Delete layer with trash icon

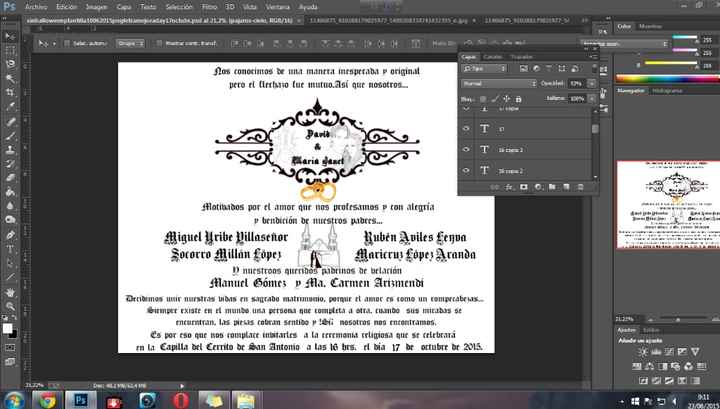coord(580,187)
